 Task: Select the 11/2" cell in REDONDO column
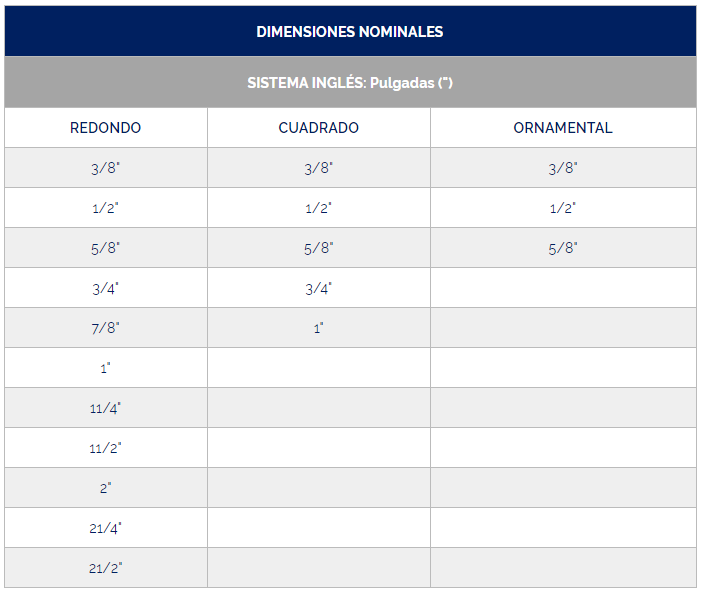point(105,448)
